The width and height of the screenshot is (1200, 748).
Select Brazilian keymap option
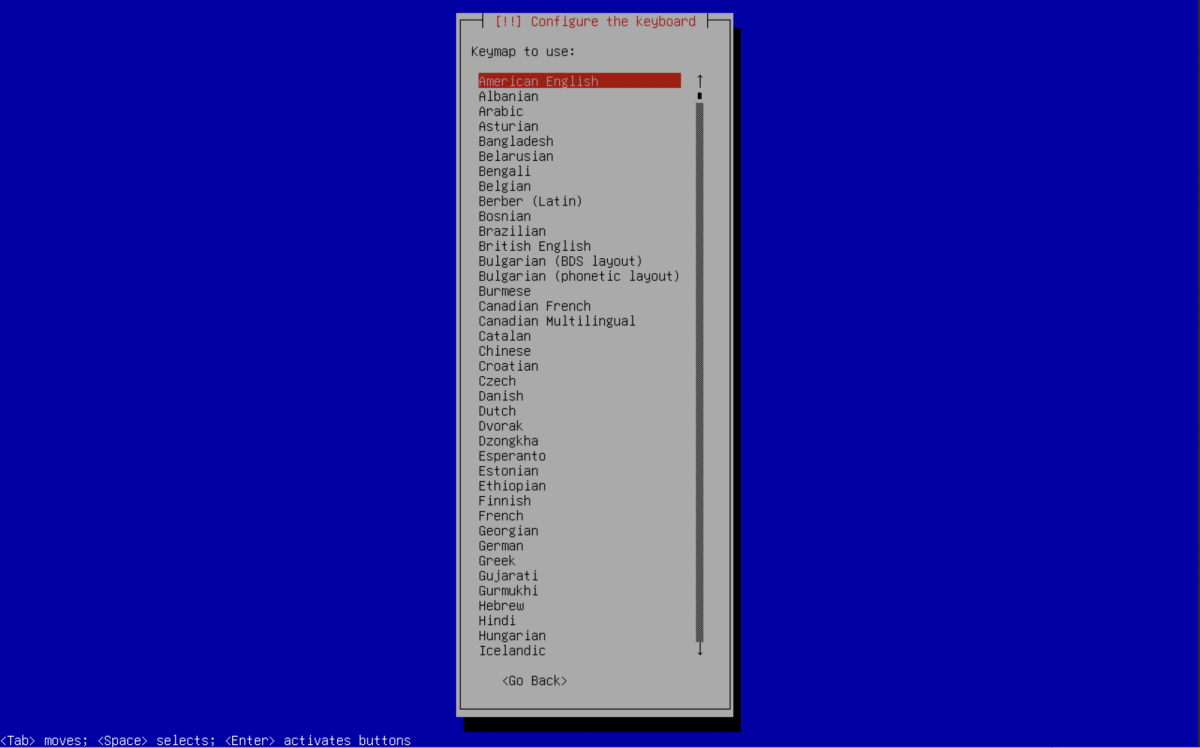[x=512, y=231]
